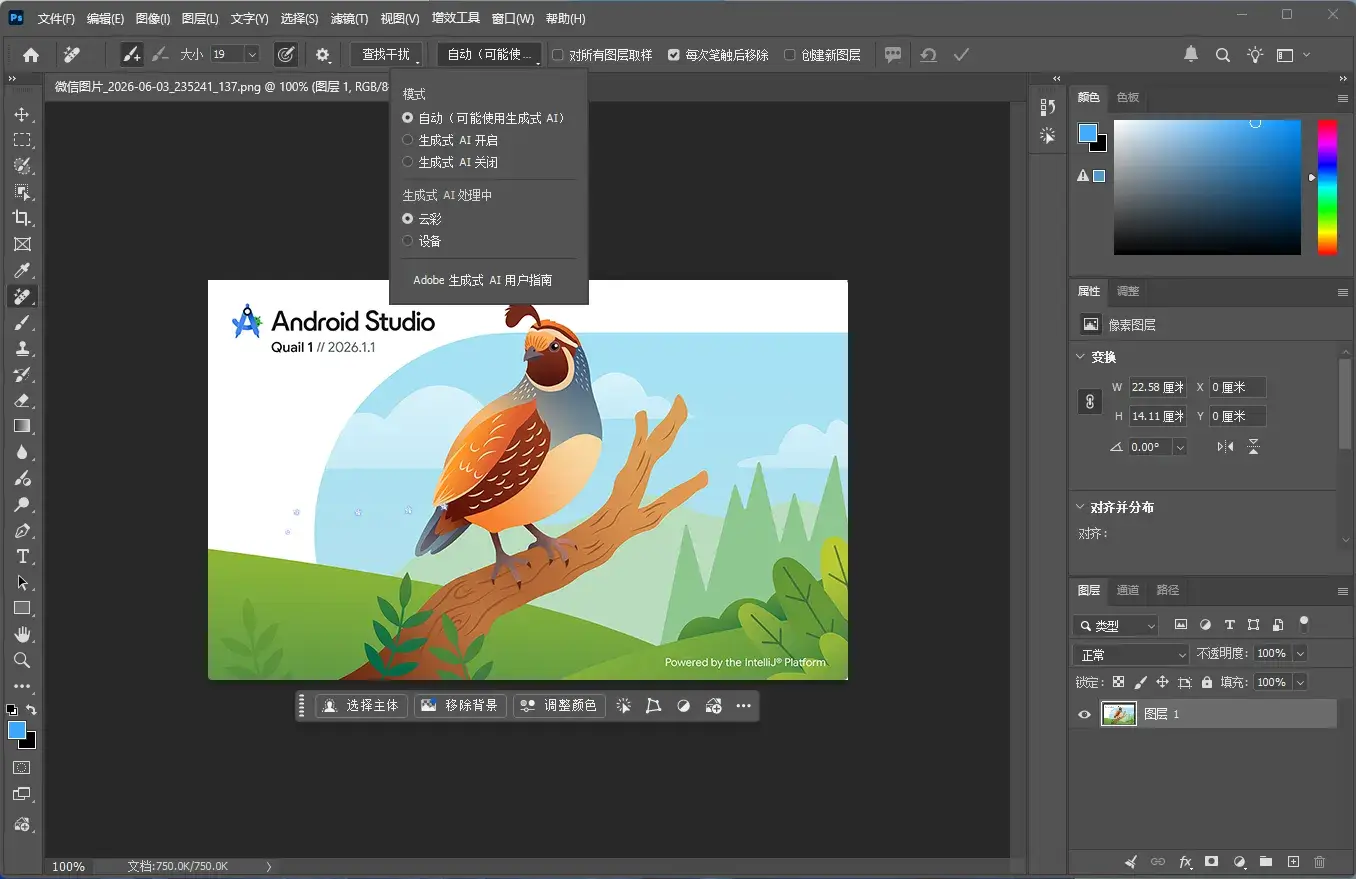Open the Search magnifier icon

pos(1222,55)
